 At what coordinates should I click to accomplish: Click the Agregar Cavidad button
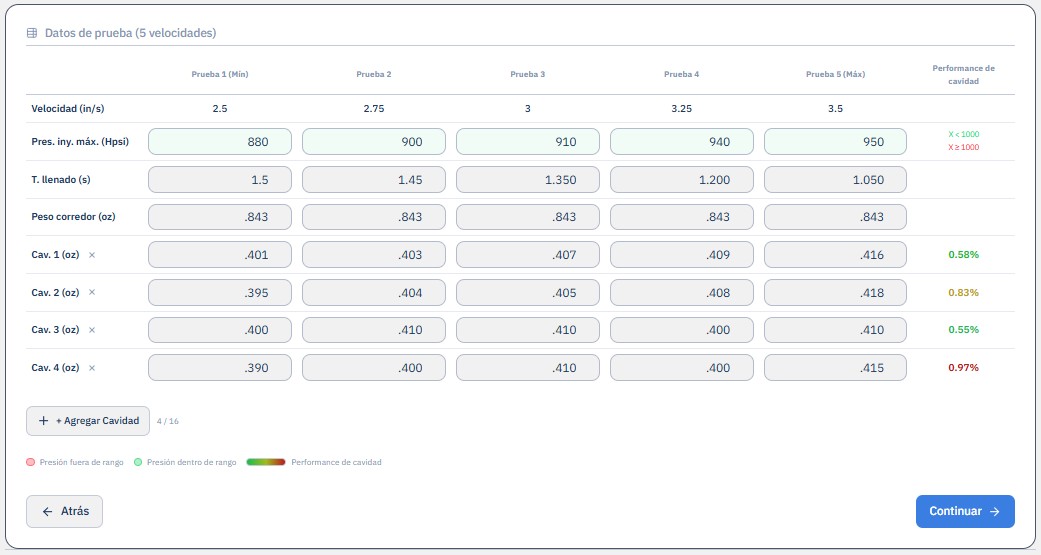tap(88, 421)
